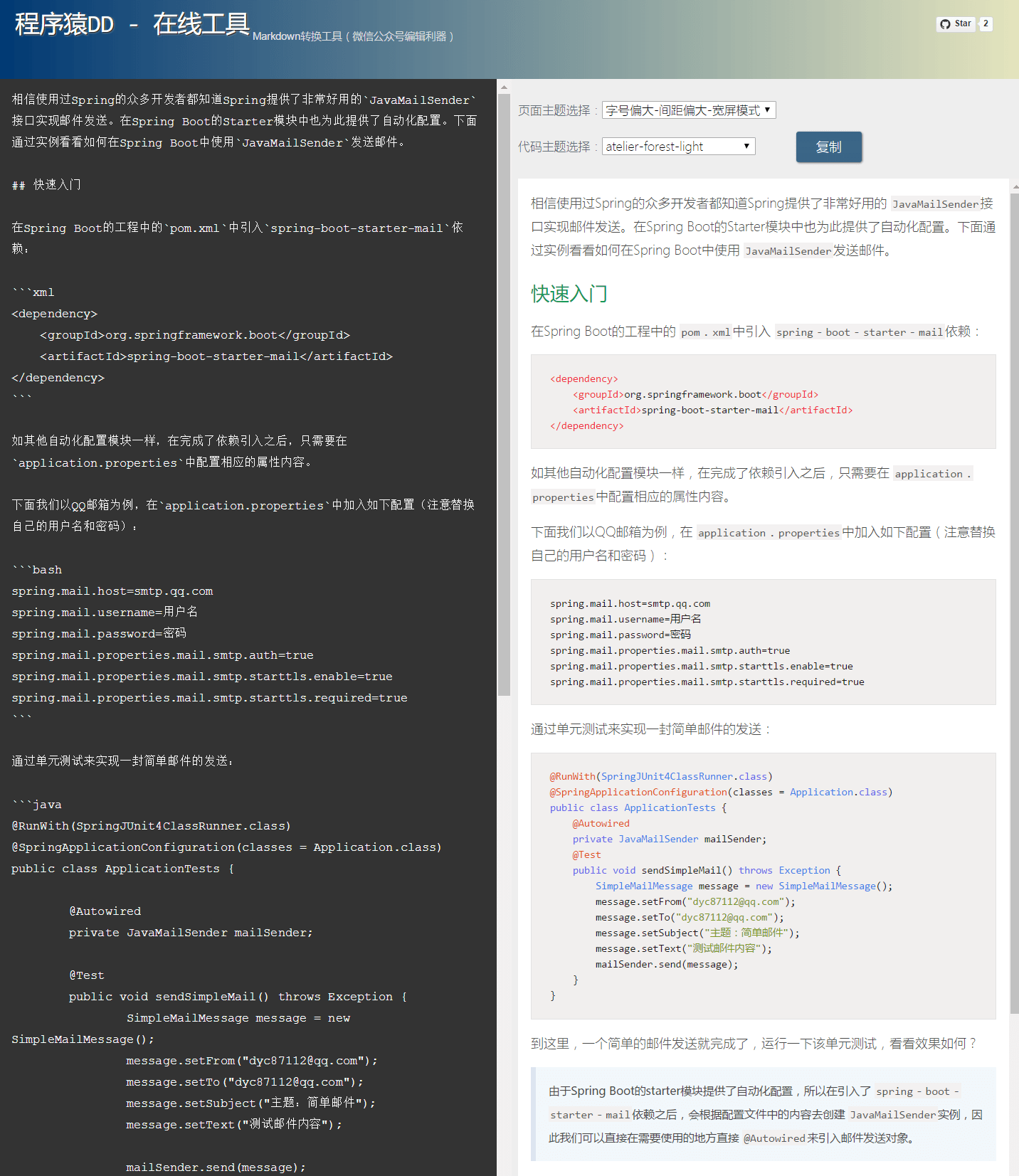Click the <groupId> line in the editor
The image size is (1019, 1176).
coord(195,334)
